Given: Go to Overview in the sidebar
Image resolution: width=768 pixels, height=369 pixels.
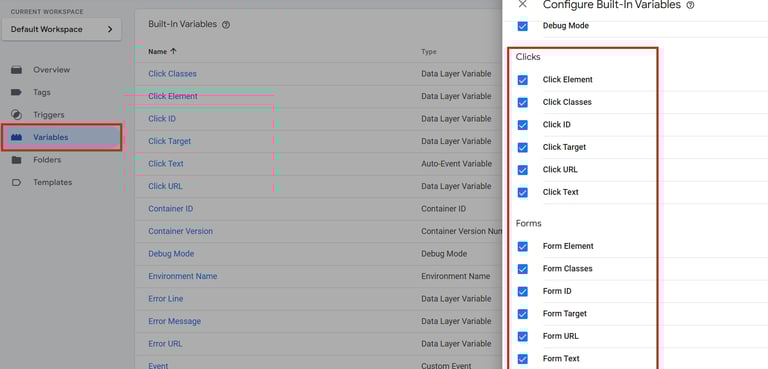Looking at the screenshot, I should click(51, 70).
